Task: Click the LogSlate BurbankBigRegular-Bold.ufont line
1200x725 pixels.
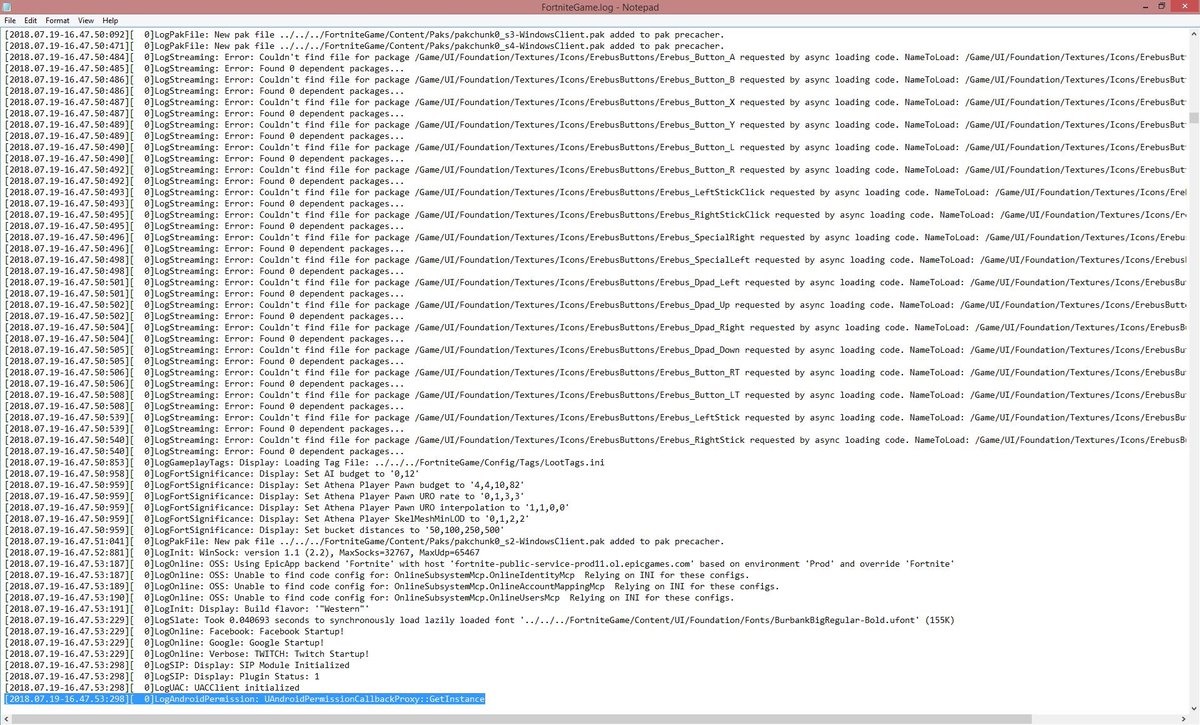Action: pos(479,619)
